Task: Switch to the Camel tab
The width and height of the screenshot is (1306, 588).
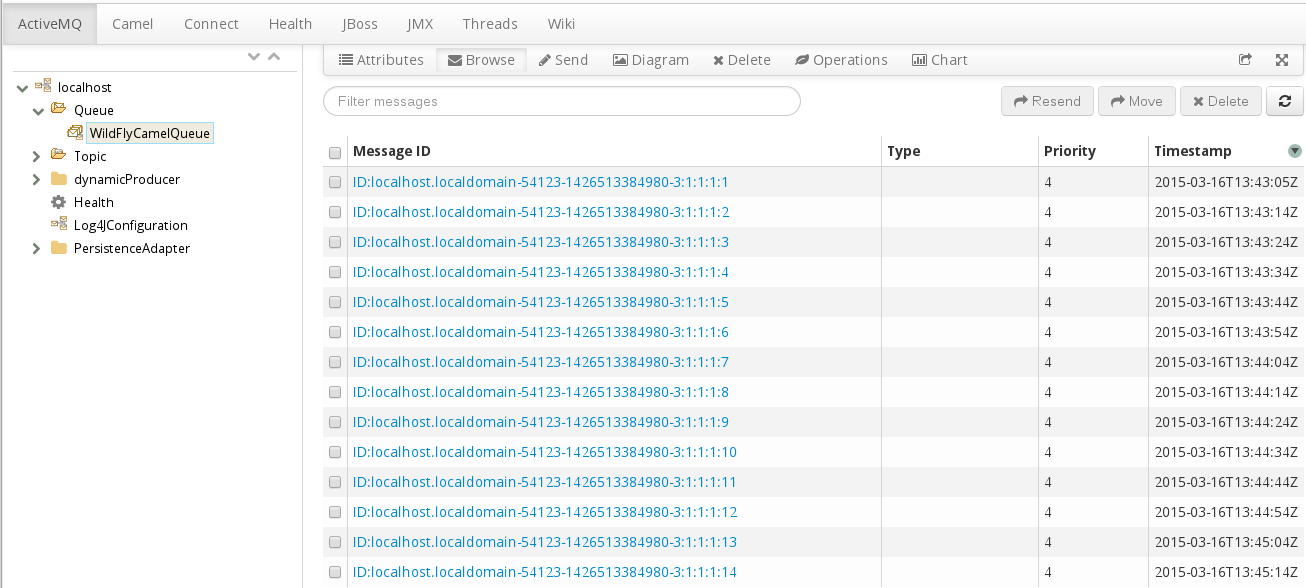Action: click(132, 23)
